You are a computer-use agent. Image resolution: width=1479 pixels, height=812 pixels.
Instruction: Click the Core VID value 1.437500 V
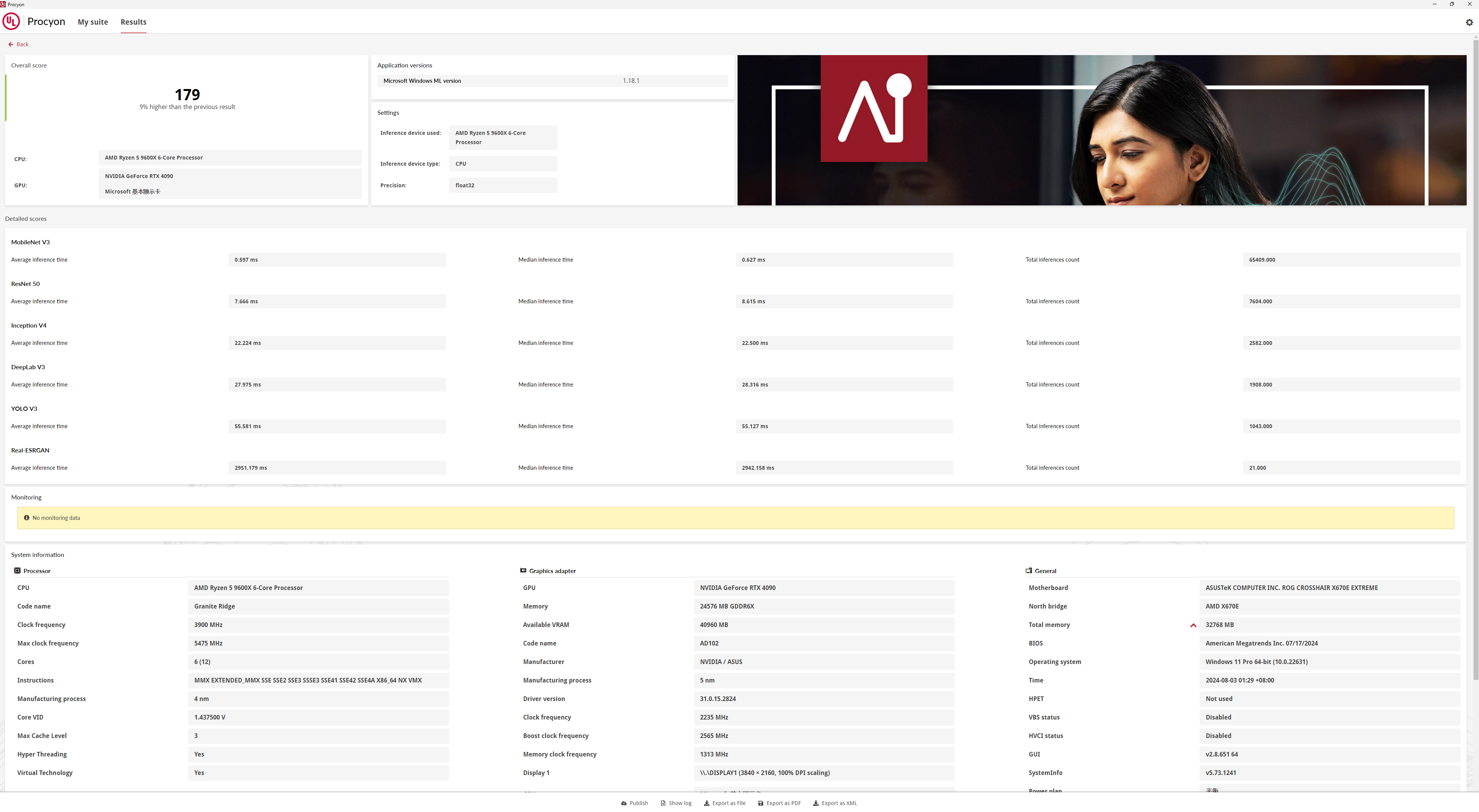click(318, 717)
